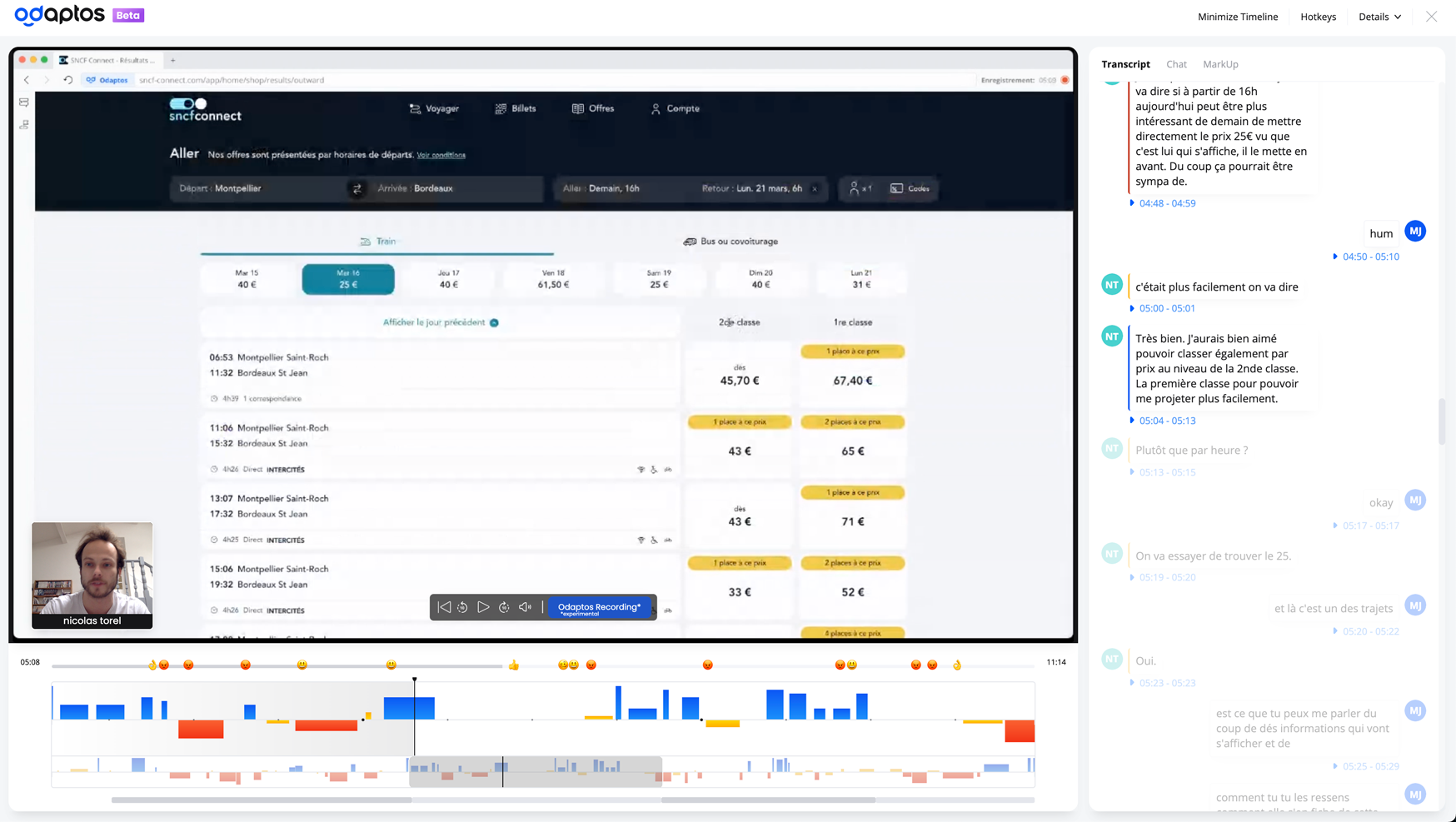Image resolution: width=1456 pixels, height=822 pixels.
Task: Switch to the Chat tab
Action: click(x=1176, y=64)
